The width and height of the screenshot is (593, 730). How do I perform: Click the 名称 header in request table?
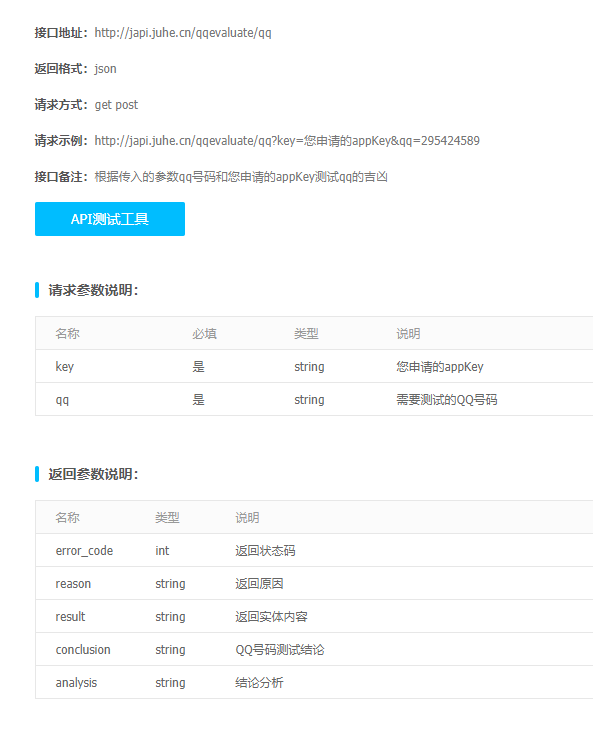(x=67, y=333)
